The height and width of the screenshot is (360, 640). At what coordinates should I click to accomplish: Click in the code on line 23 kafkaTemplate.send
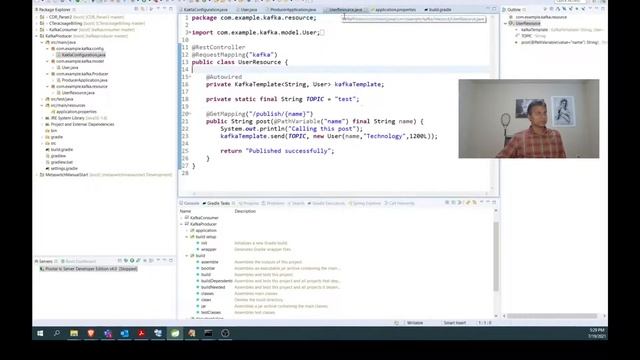pos(329,136)
